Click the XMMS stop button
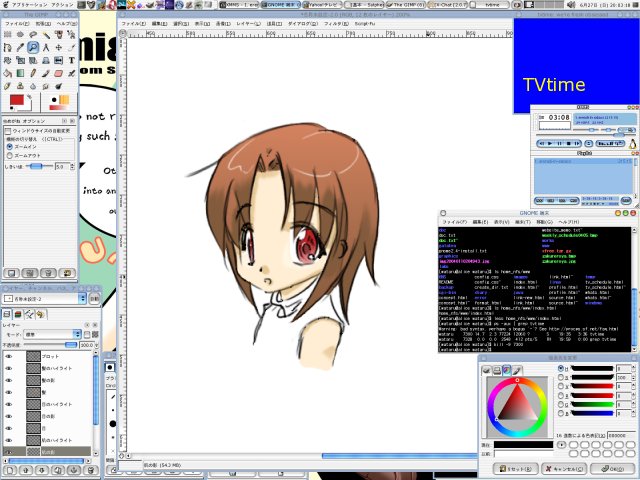 click(x=568, y=144)
